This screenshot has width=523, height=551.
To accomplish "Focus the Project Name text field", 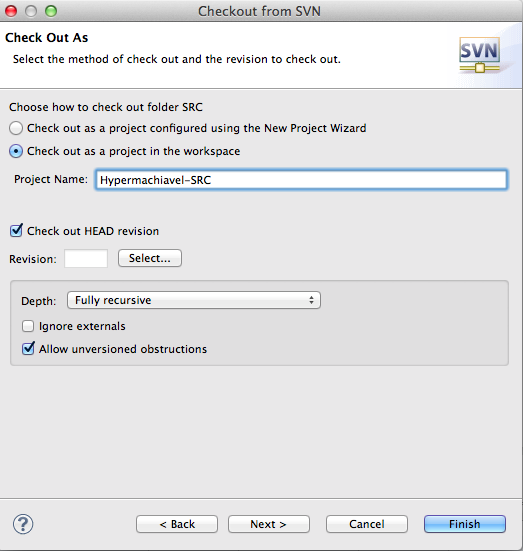I will (301, 180).
